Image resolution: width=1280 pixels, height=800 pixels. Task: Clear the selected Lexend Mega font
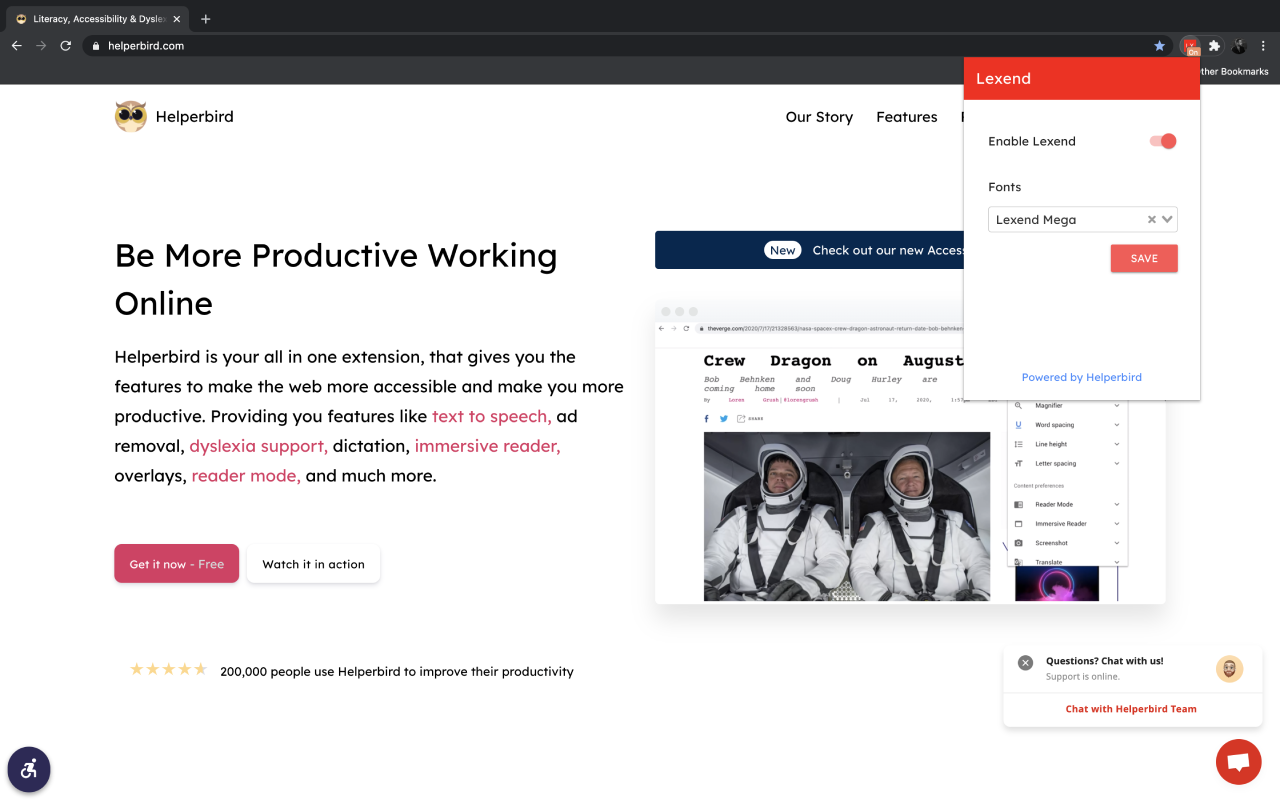tap(1151, 220)
